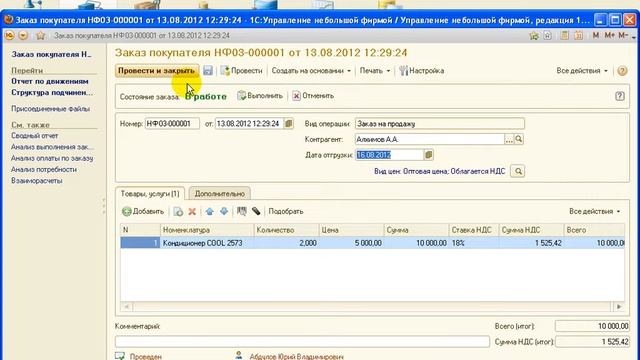Open Отчет по движениям link

pyautogui.click(x=50, y=81)
